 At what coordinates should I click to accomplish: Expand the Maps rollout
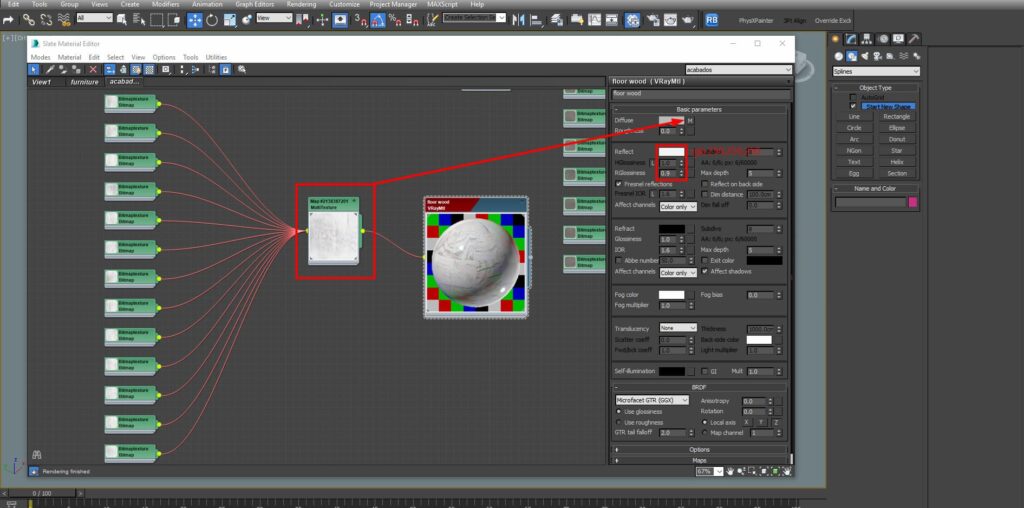(x=699, y=460)
